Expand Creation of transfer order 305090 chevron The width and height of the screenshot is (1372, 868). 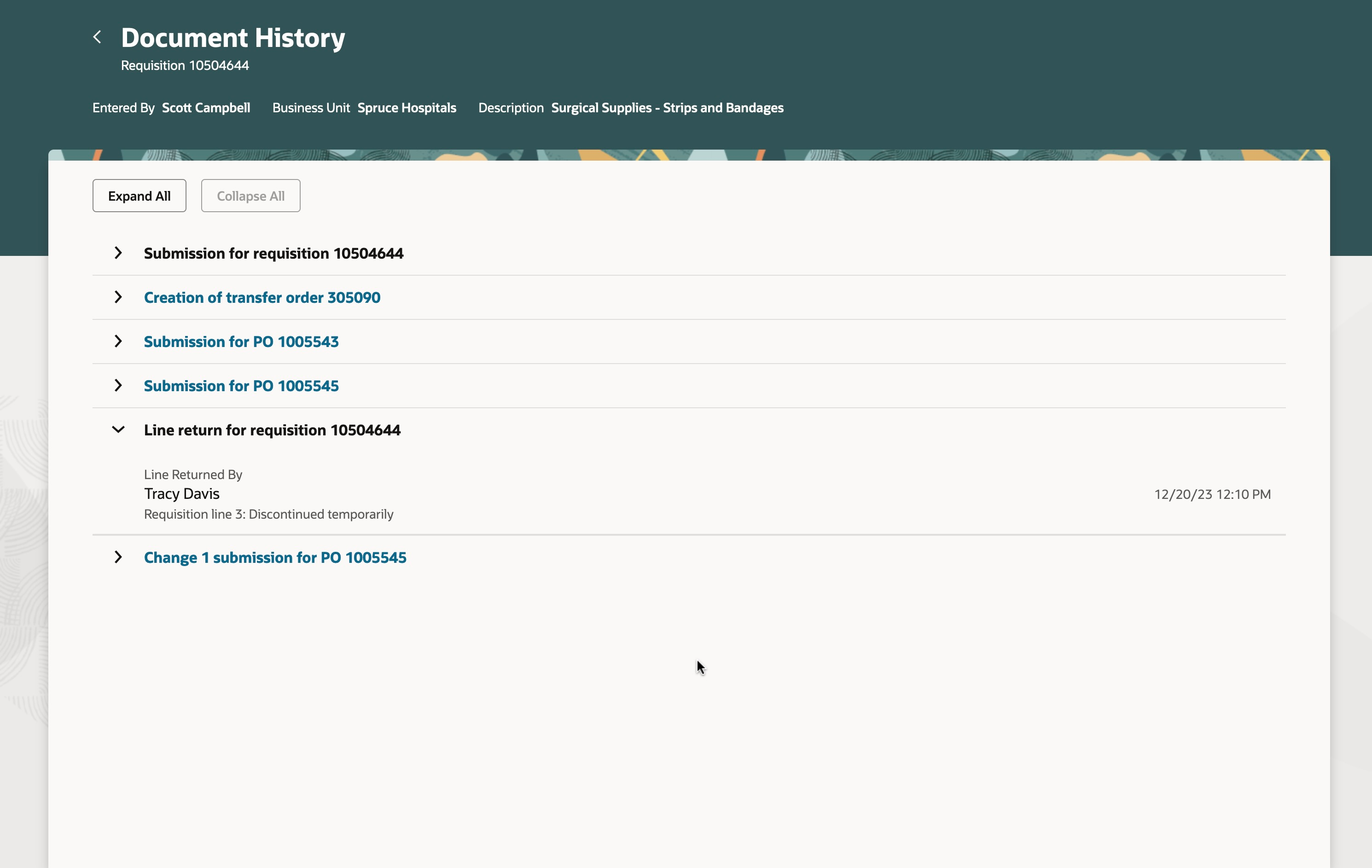coord(118,297)
